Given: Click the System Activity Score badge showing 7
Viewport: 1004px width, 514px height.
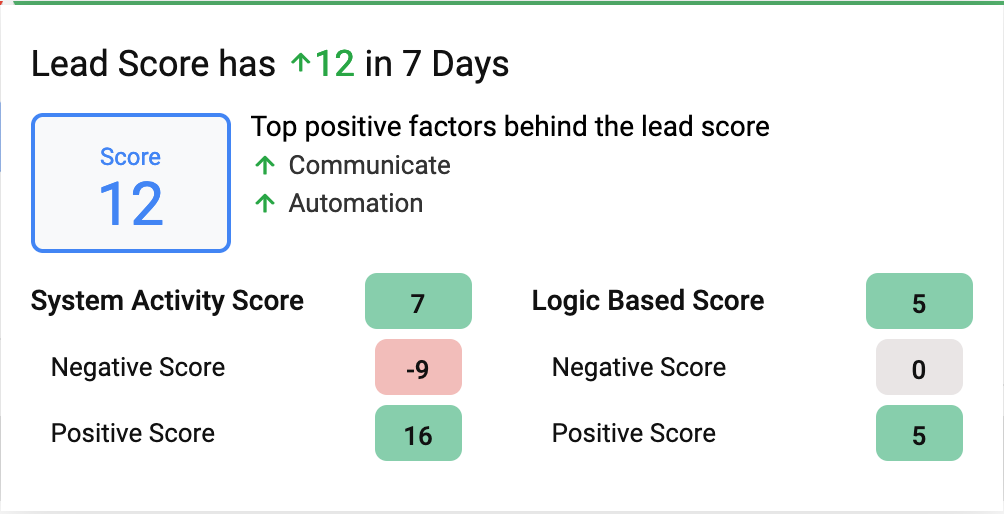Looking at the screenshot, I should [418, 301].
